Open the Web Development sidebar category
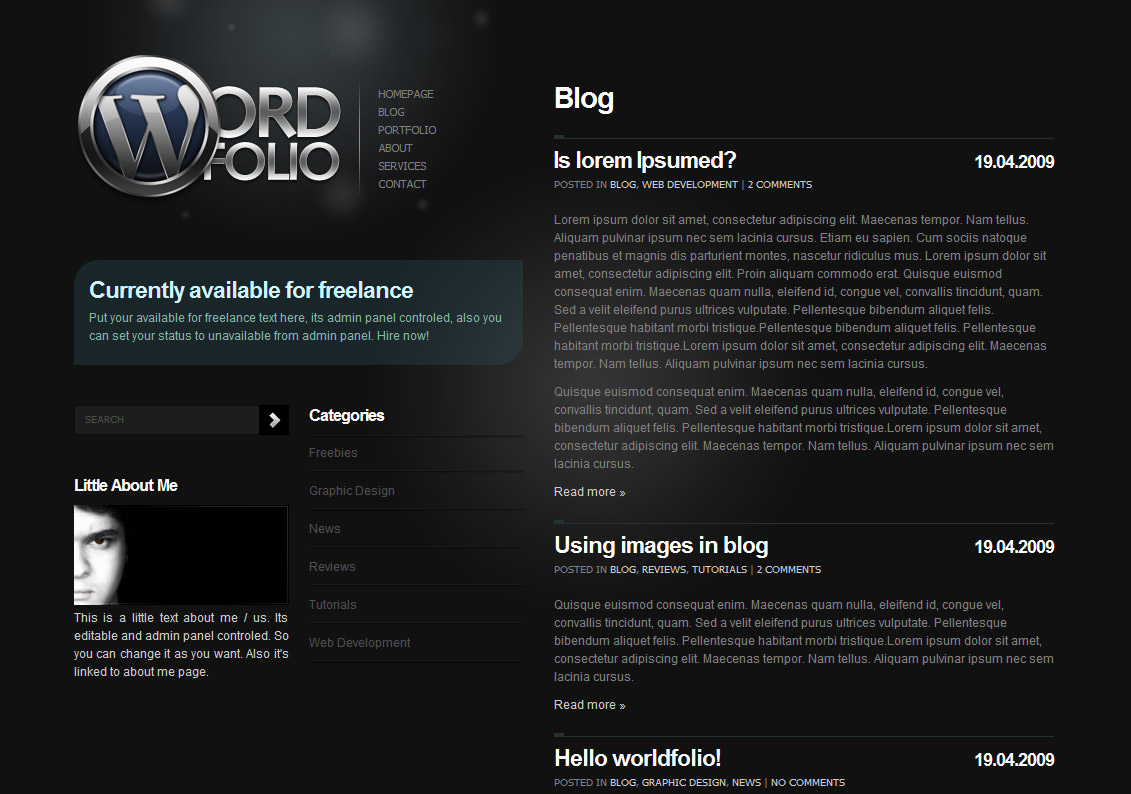Image resolution: width=1131 pixels, height=794 pixels. click(359, 643)
